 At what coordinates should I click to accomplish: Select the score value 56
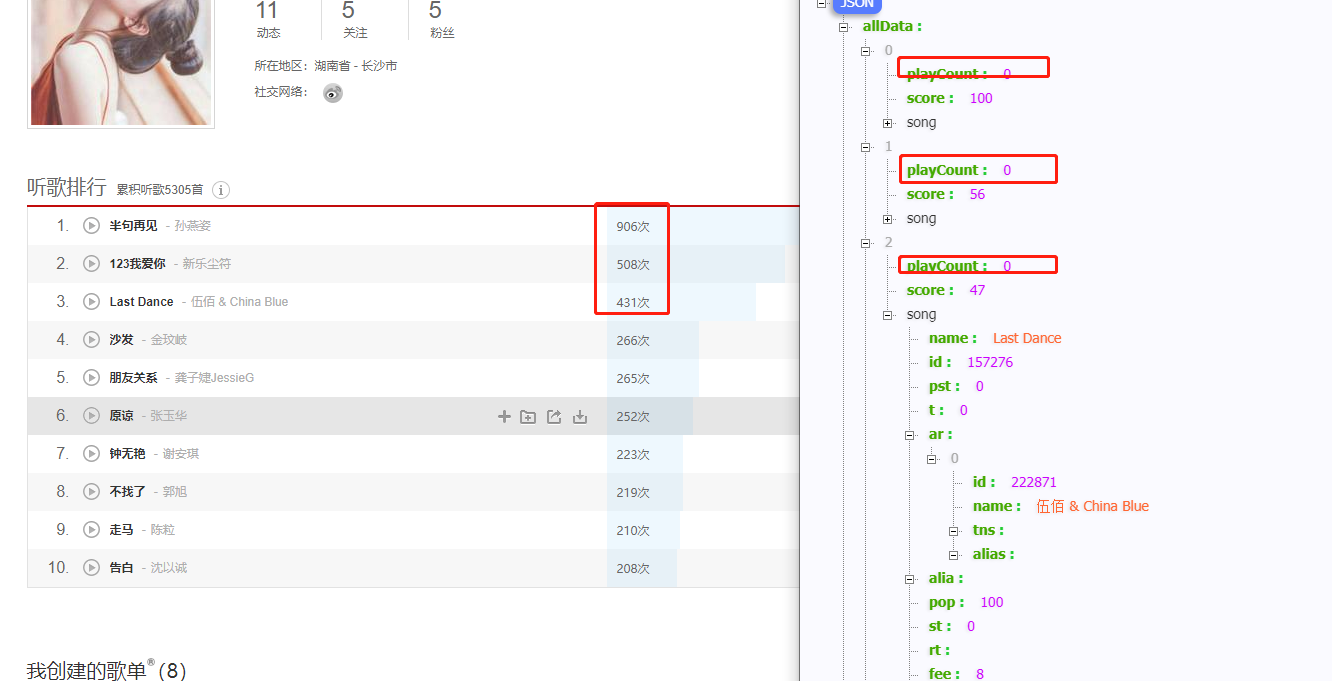977,194
